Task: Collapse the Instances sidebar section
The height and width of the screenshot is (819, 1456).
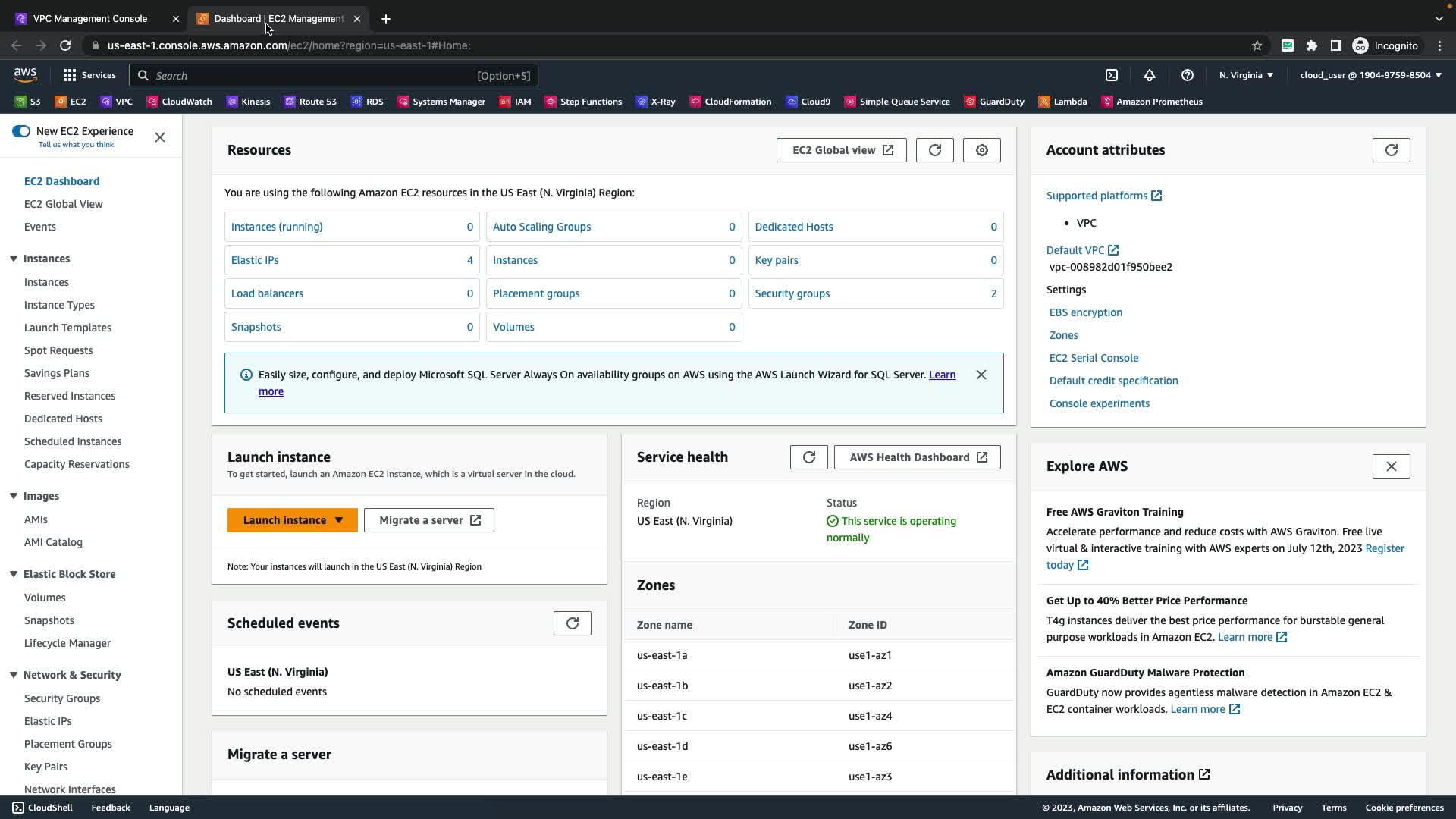Action: [x=14, y=259]
